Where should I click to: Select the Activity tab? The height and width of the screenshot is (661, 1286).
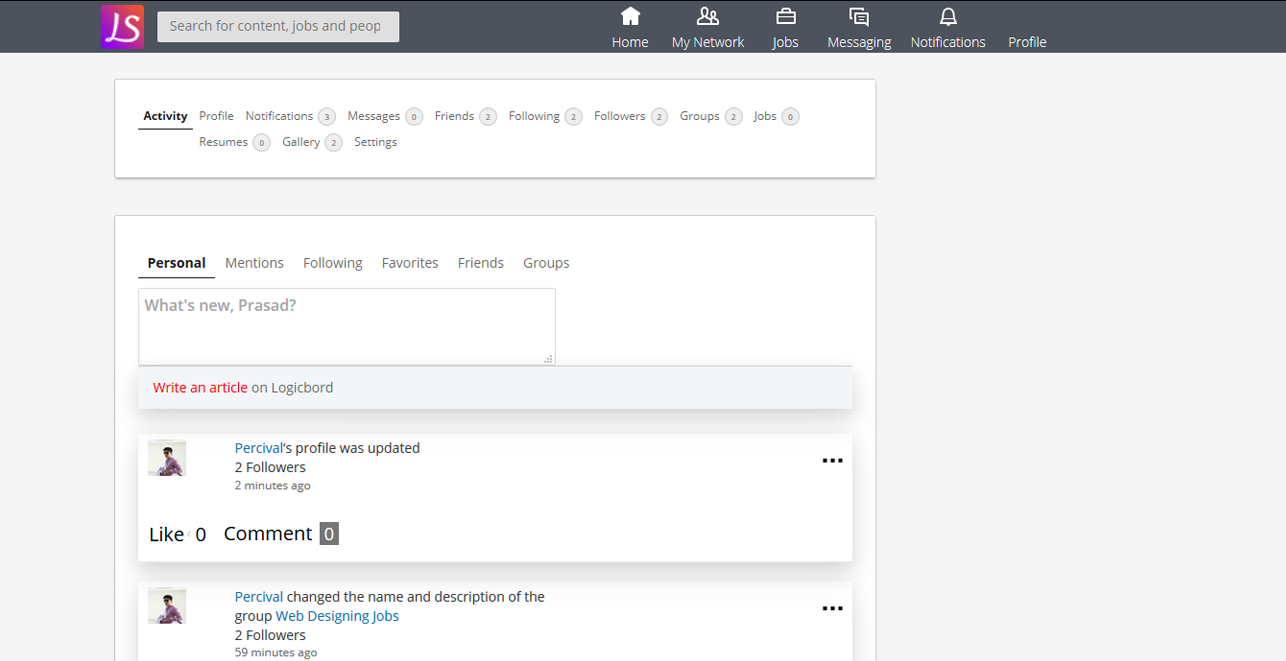tap(165, 116)
